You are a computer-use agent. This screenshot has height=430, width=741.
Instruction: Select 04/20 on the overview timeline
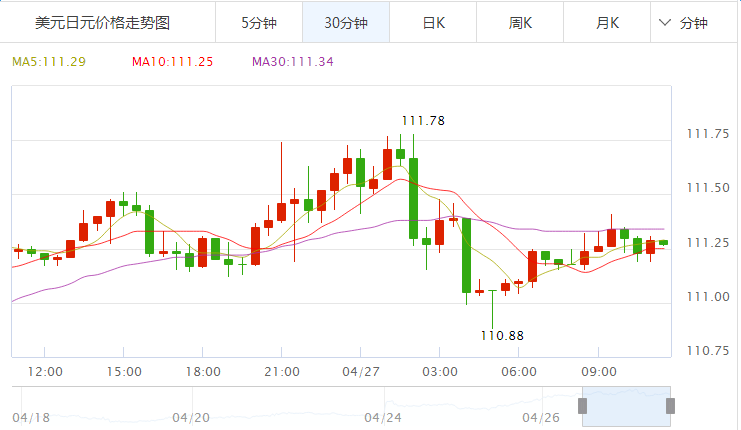coord(190,417)
